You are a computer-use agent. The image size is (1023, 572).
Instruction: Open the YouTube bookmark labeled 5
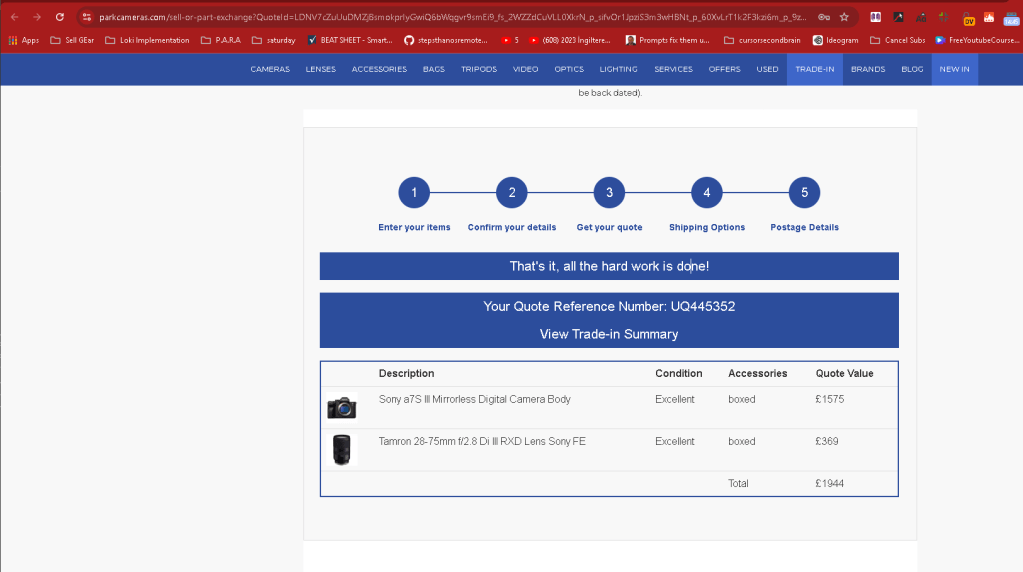click(x=510, y=40)
